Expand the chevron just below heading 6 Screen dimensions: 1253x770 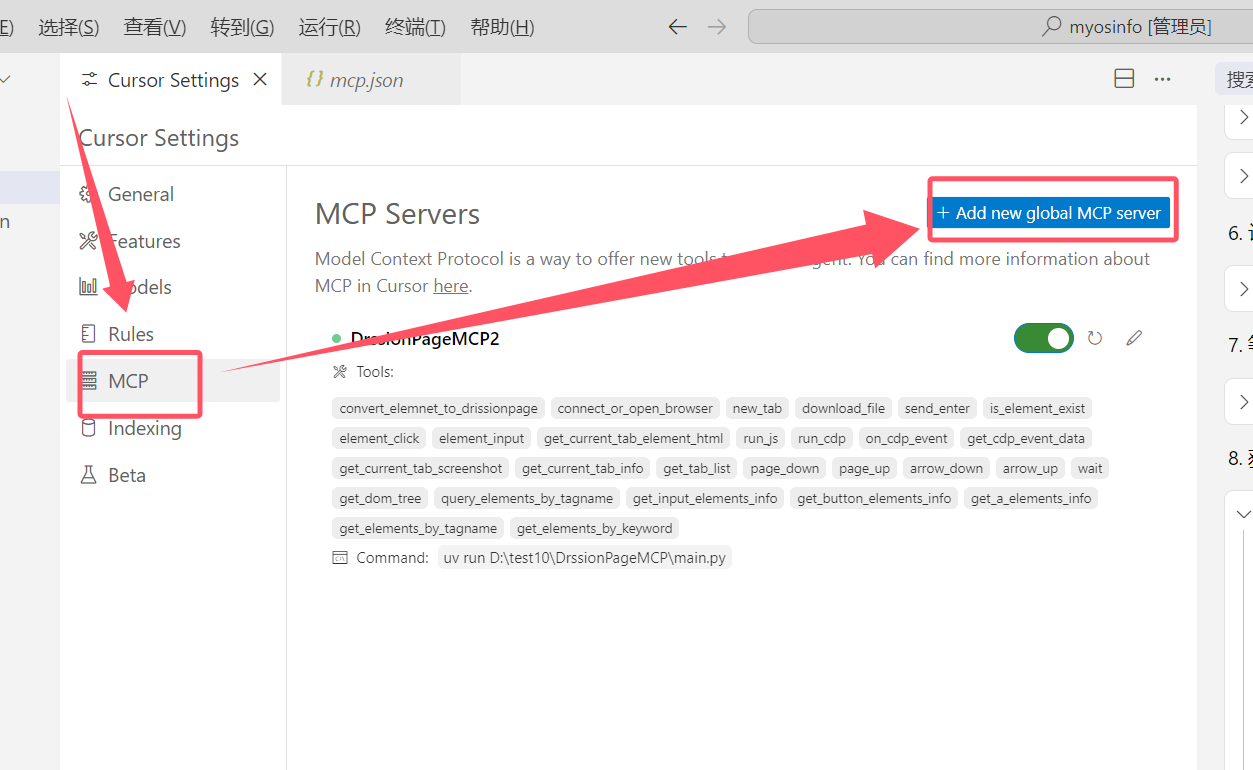point(1243,289)
